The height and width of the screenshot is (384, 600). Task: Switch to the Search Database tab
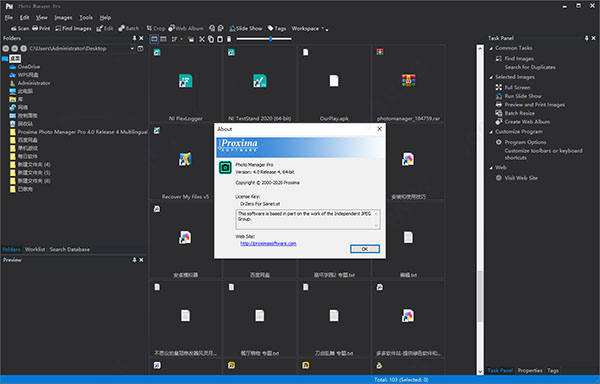pyautogui.click(x=70, y=249)
